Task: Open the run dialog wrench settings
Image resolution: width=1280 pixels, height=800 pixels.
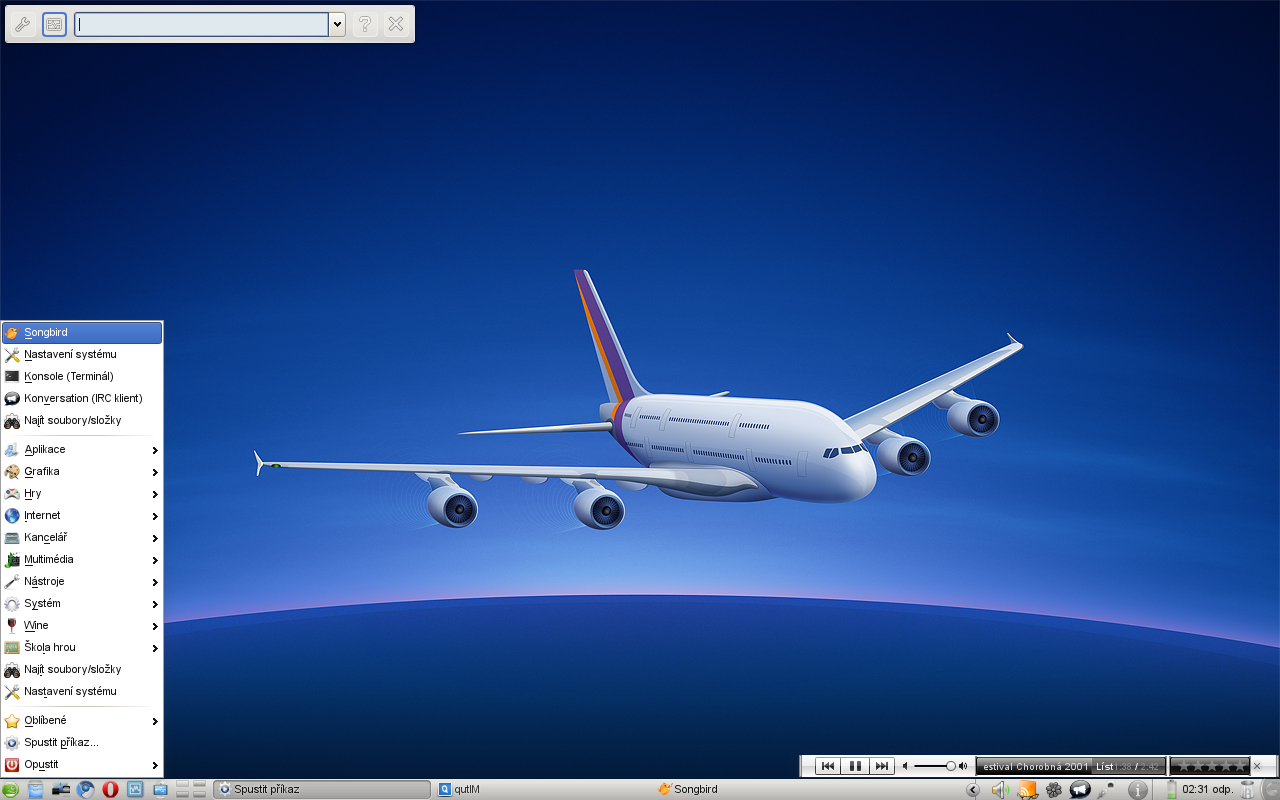Action: pyautogui.click(x=22, y=24)
